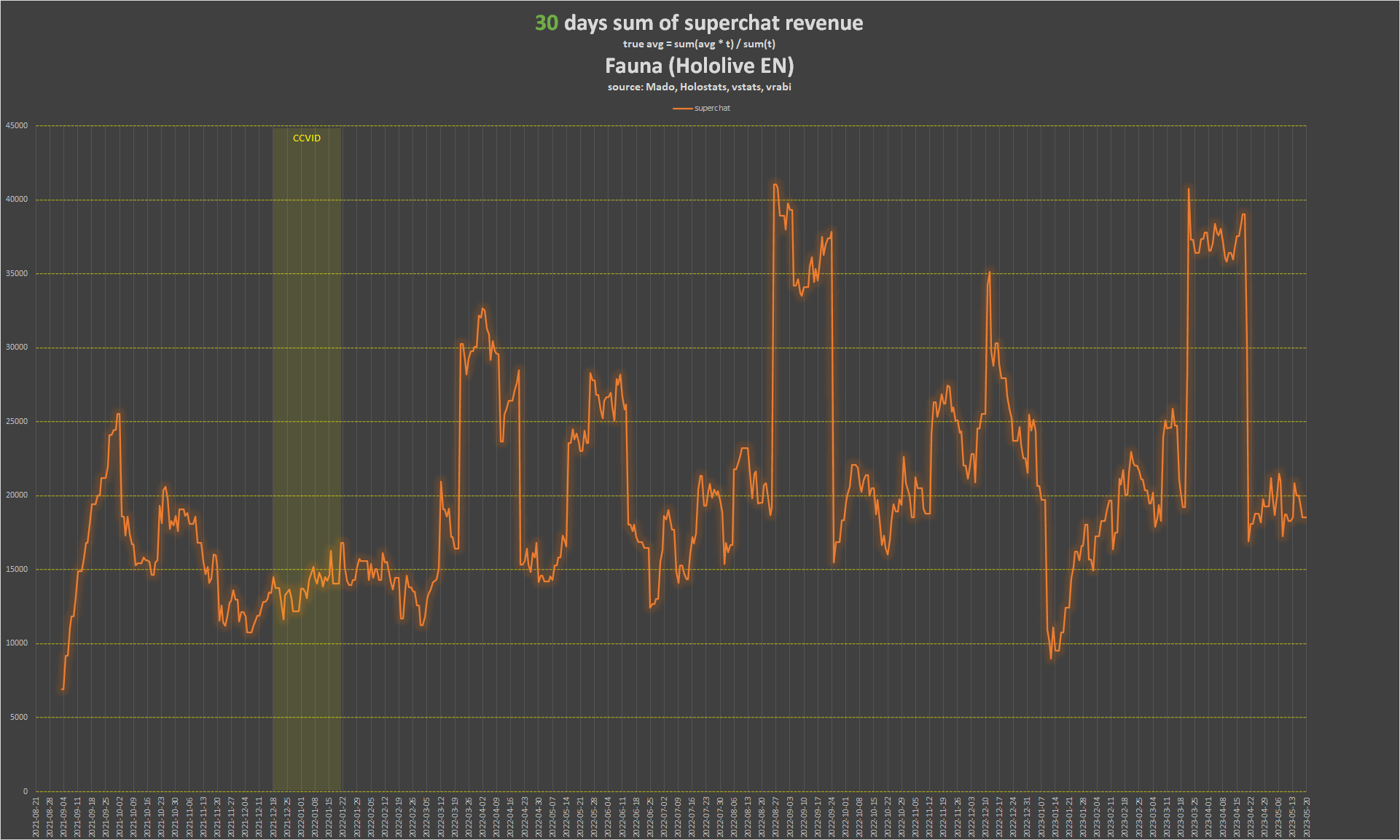Click the superchat legend label

pos(712,109)
